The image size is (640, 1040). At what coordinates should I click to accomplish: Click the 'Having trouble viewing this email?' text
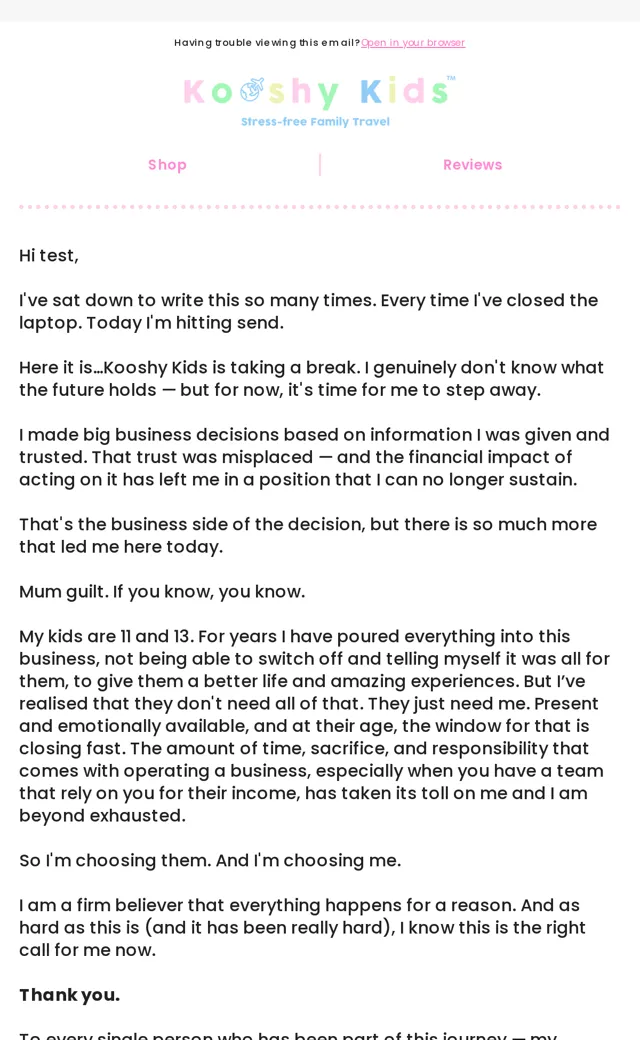[x=267, y=42]
